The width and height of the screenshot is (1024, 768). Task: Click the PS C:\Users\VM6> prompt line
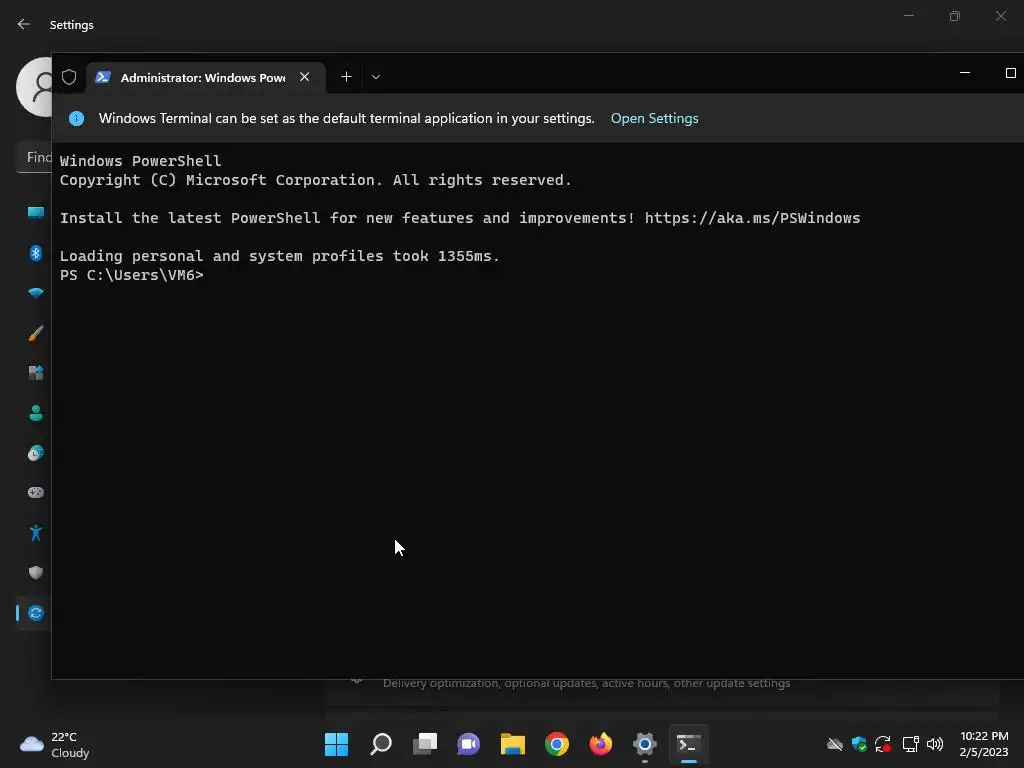click(131, 275)
